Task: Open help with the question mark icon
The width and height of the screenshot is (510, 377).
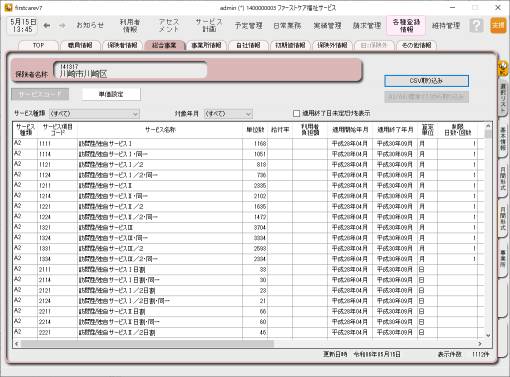Action: [x=476, y=25]
